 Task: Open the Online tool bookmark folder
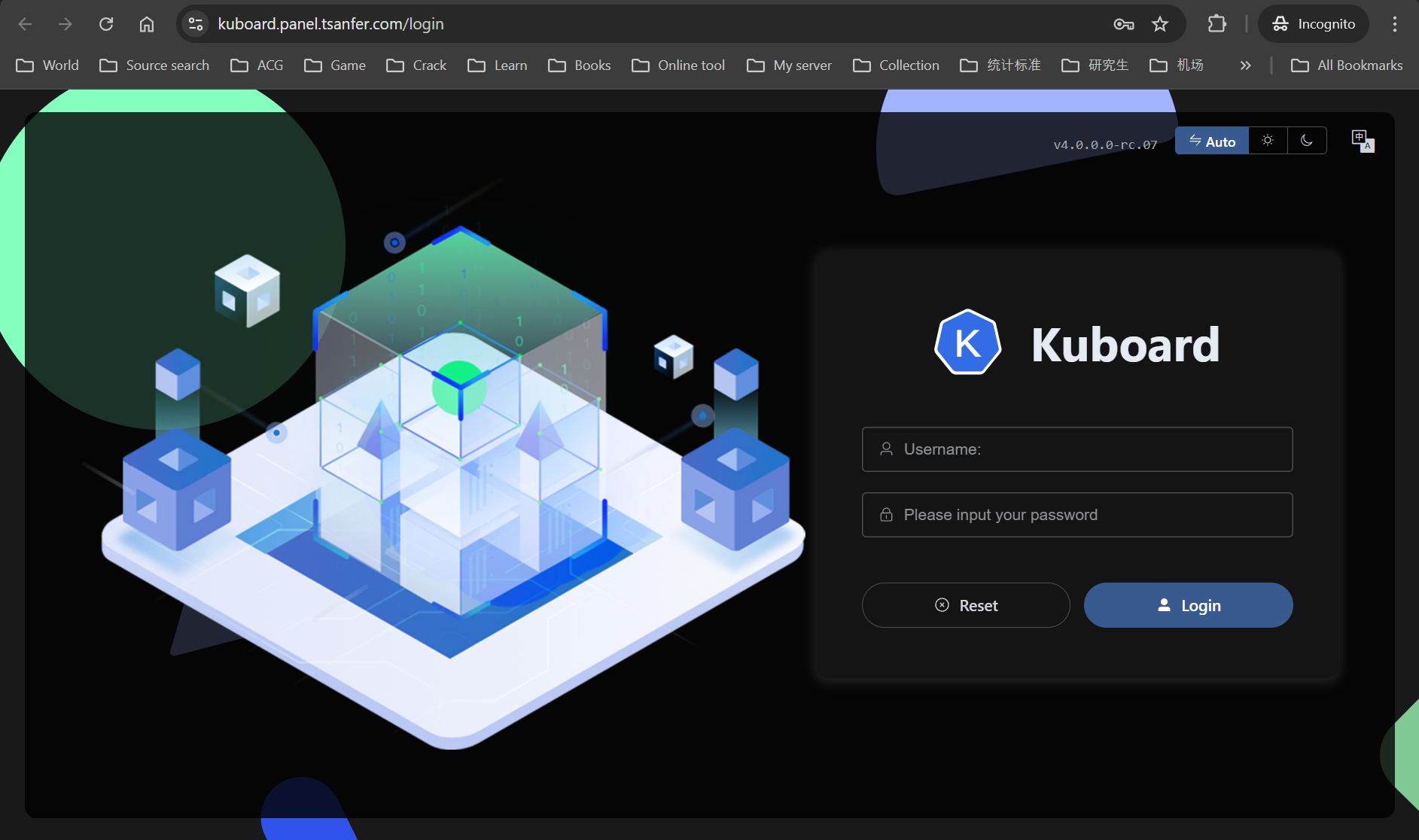point(678,65)
